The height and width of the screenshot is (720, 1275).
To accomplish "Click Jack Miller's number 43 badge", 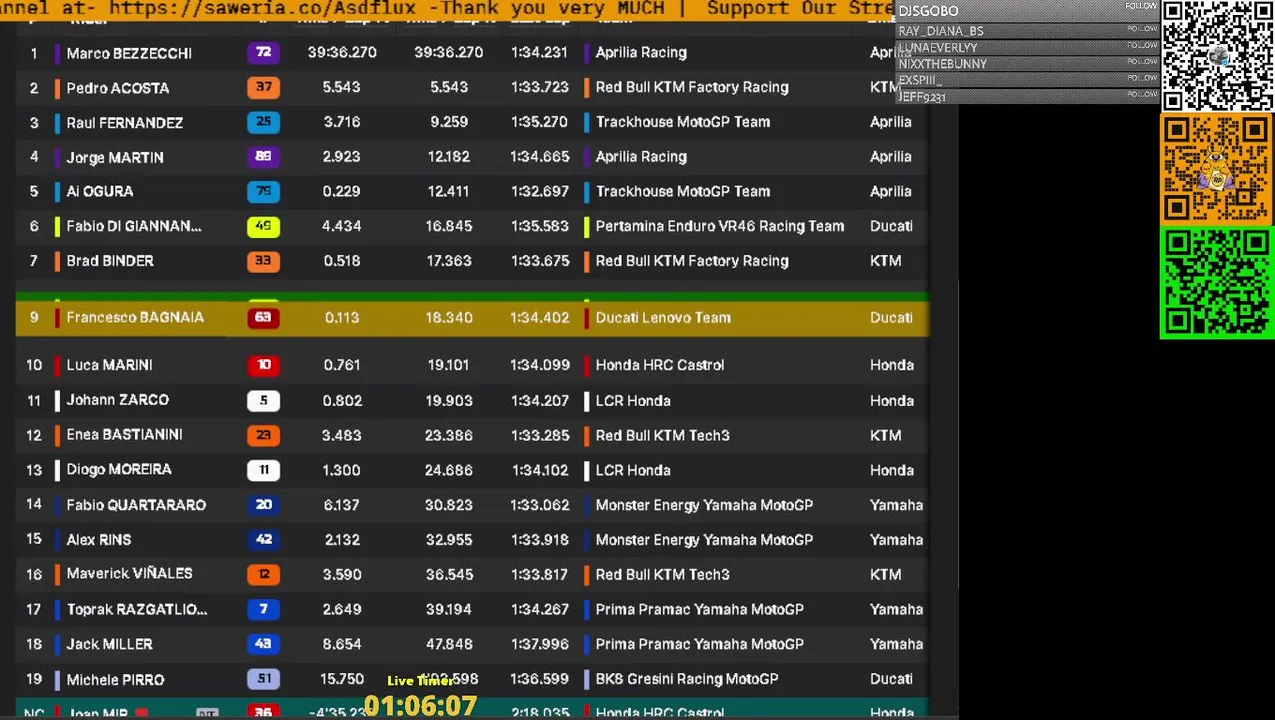I will (x=264, y=644).
